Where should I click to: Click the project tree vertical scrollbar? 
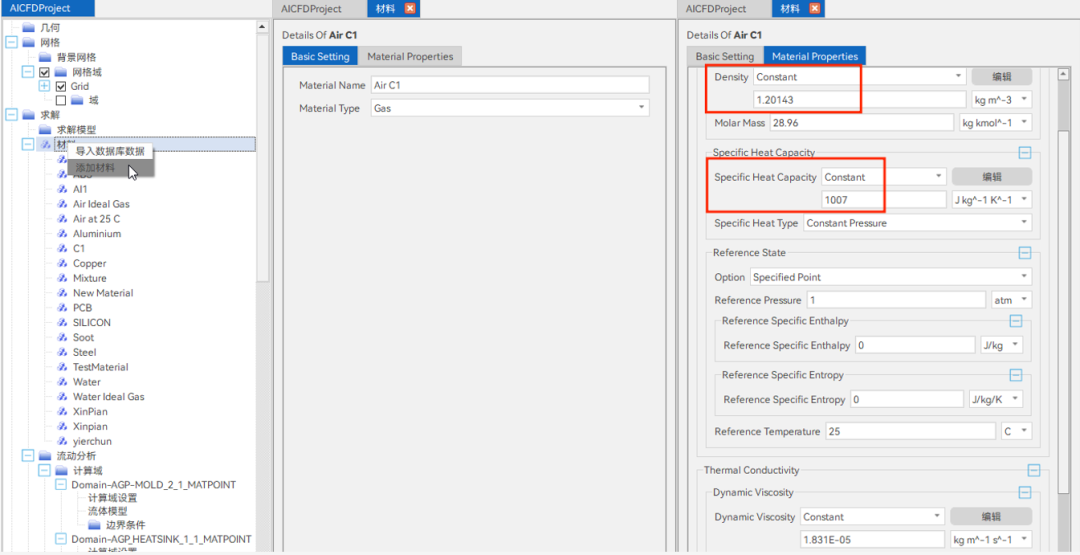click(x=262, y=158)
